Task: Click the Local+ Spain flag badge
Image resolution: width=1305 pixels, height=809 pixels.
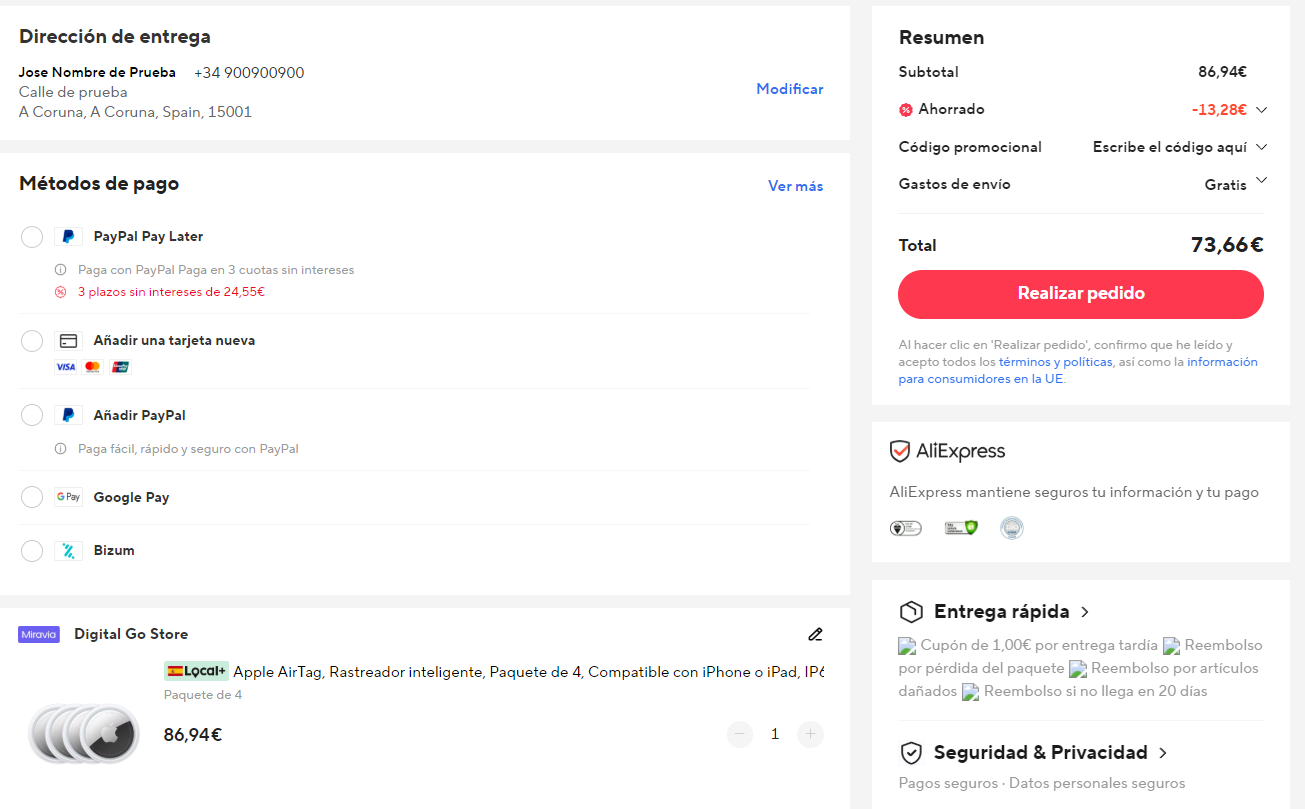Action: coord(197,671)
